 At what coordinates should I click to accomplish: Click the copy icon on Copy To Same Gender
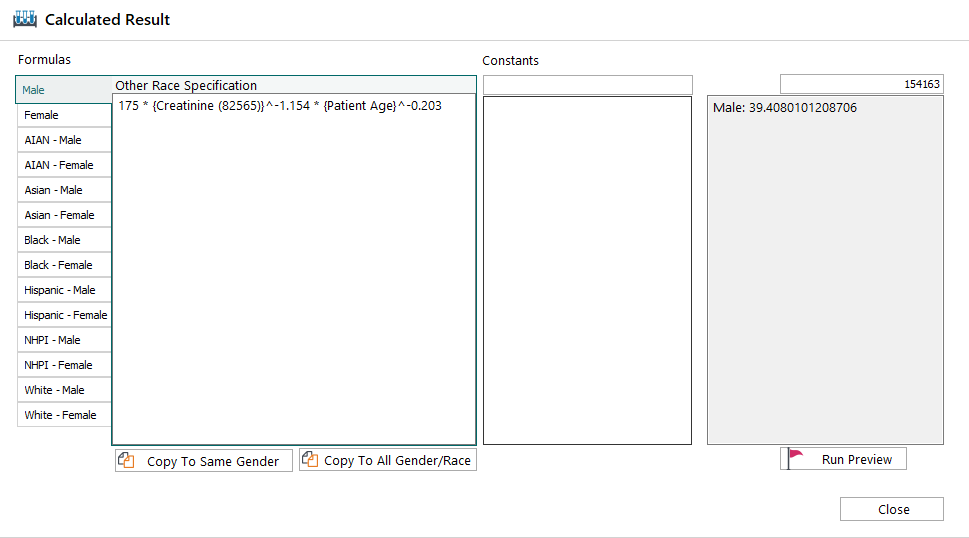click(126, 460)
